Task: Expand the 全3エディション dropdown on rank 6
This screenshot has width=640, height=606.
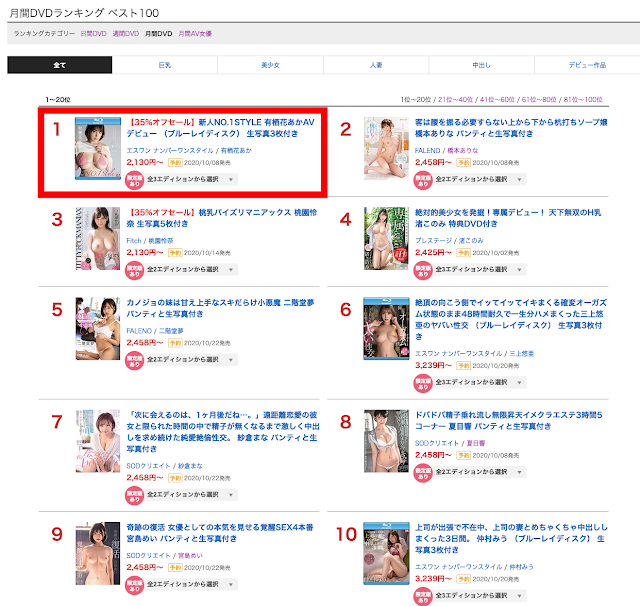Action: coord(480,382)
